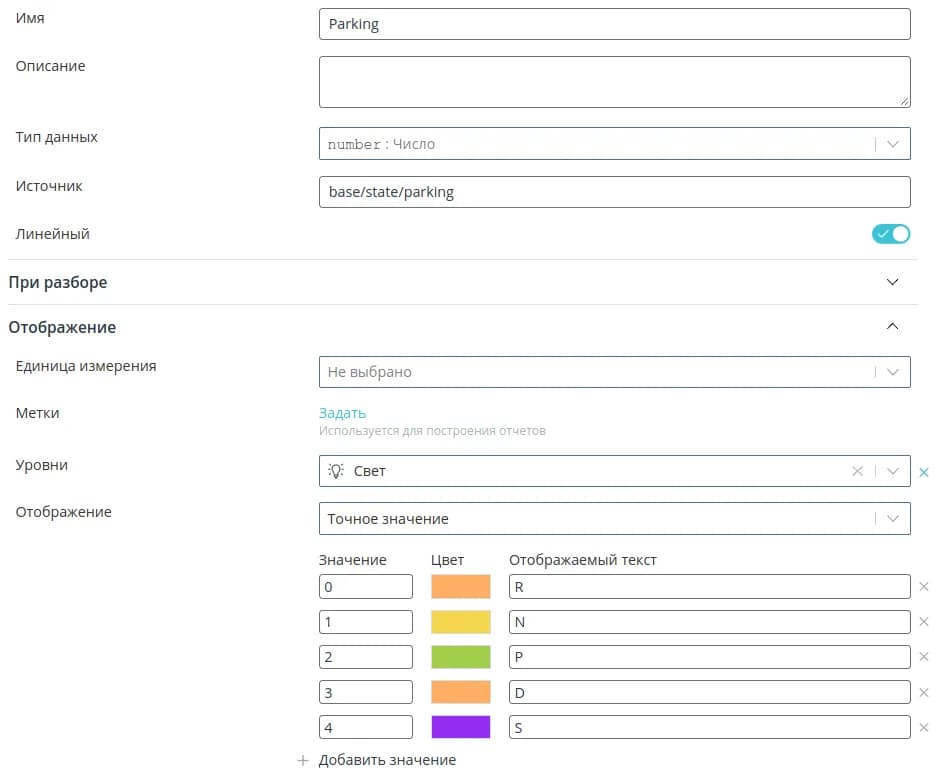Click the plus icon to add value
The height and width of the screenshot is (778, 937).
point(303,761)
